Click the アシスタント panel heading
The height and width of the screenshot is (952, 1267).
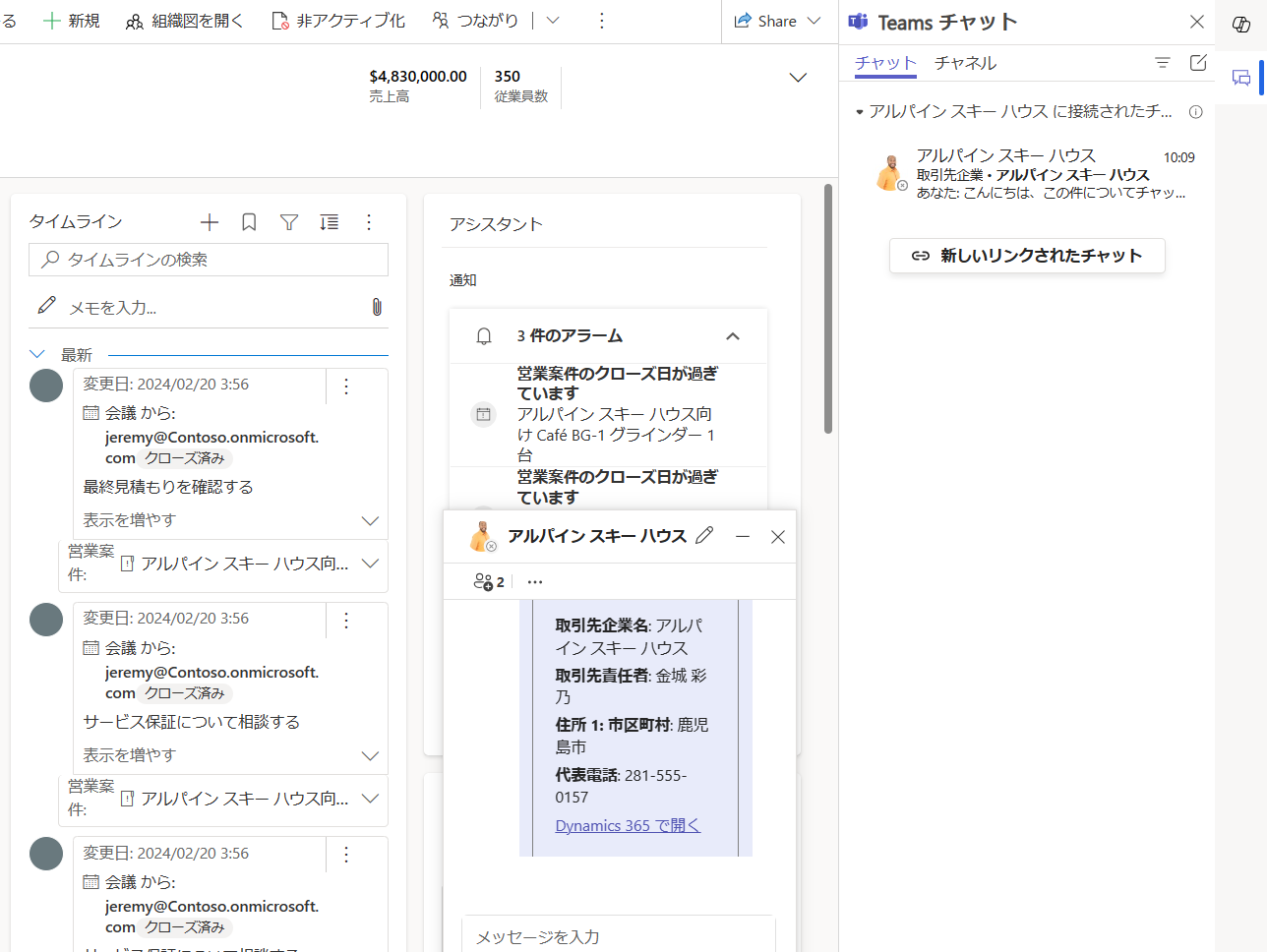(x=496, y=224)
